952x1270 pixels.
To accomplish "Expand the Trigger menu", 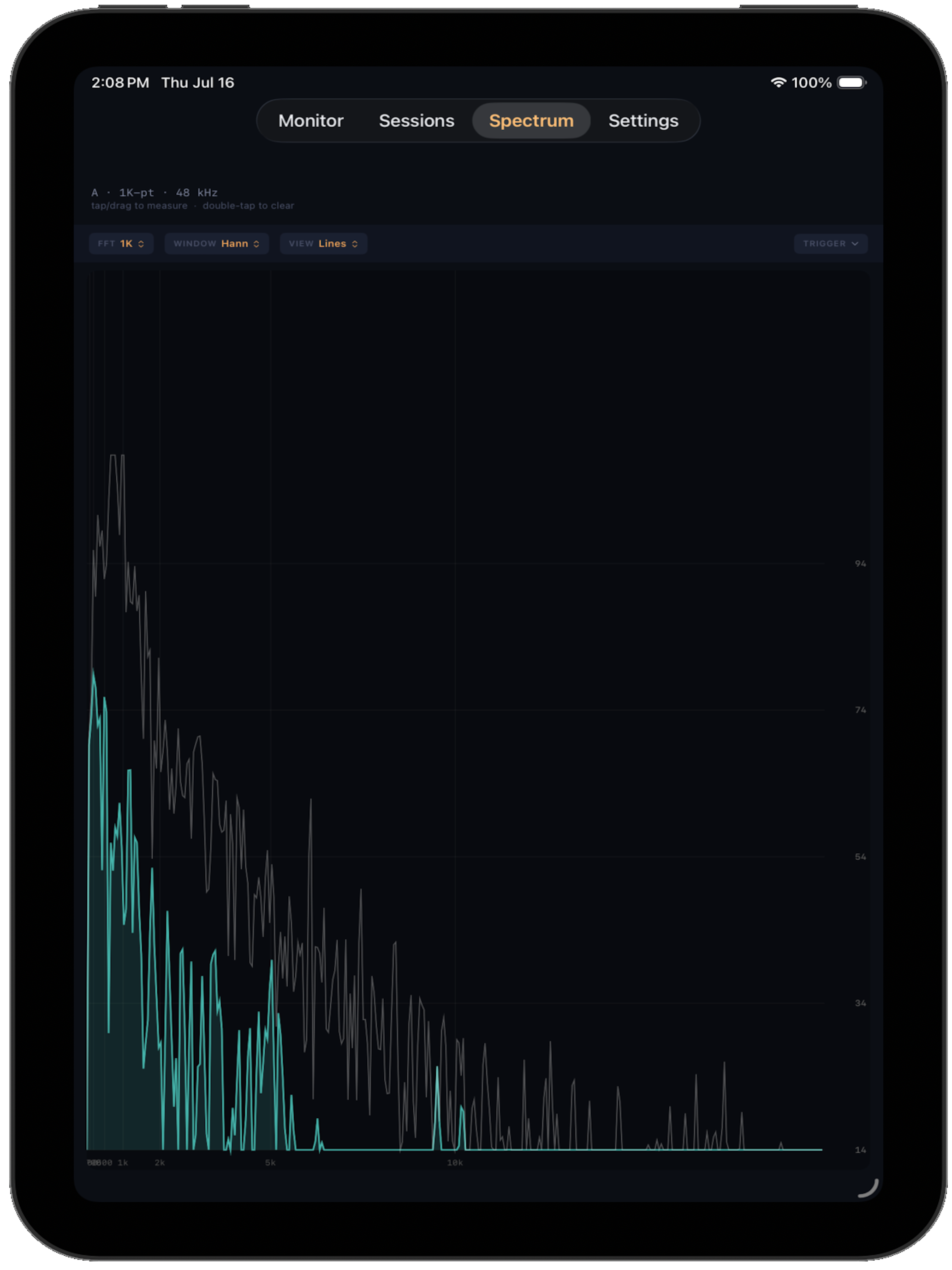I will pyautogui.click(x=830, y=244).
